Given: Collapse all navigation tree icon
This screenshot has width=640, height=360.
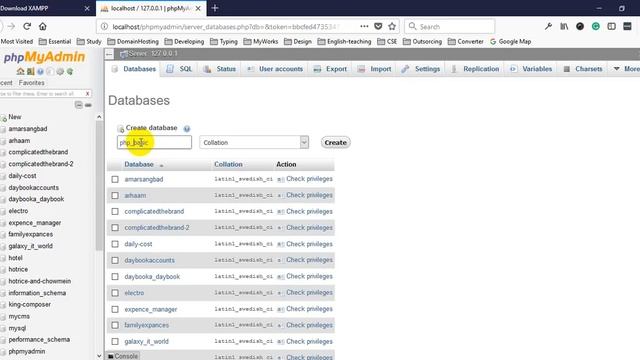Looking at the screenshot, I should tap(78, 105).
